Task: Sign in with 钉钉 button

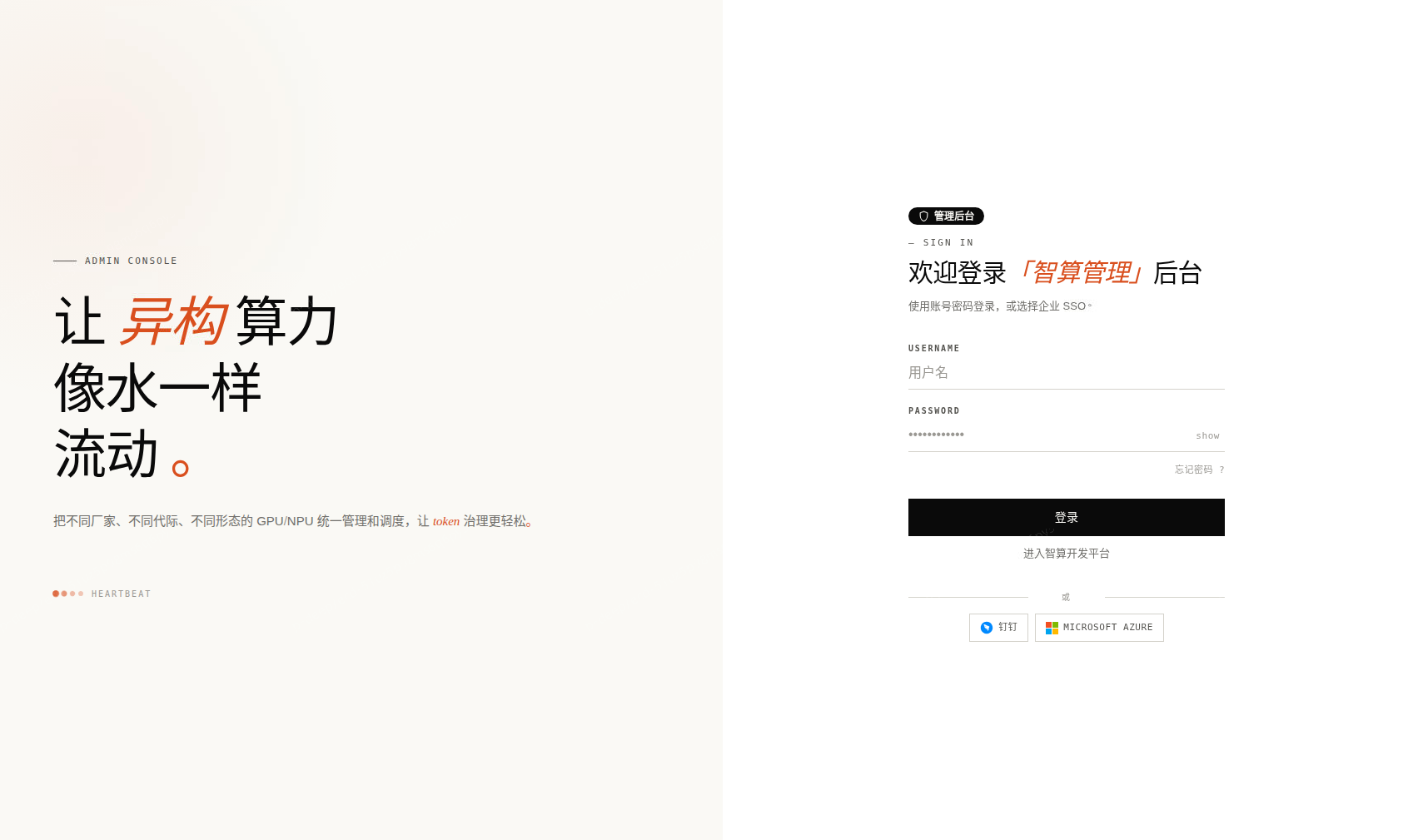Action: pos(998,628)
